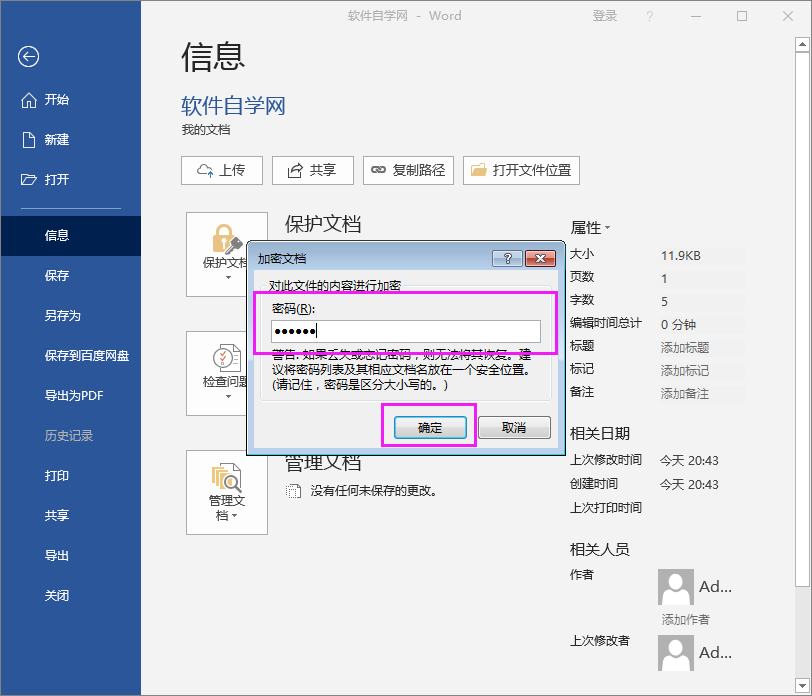Image resolution: width=812 pixels, height=696 pixels.
Task: Click the back arrow at top left
Action: (x=28, y=57)
